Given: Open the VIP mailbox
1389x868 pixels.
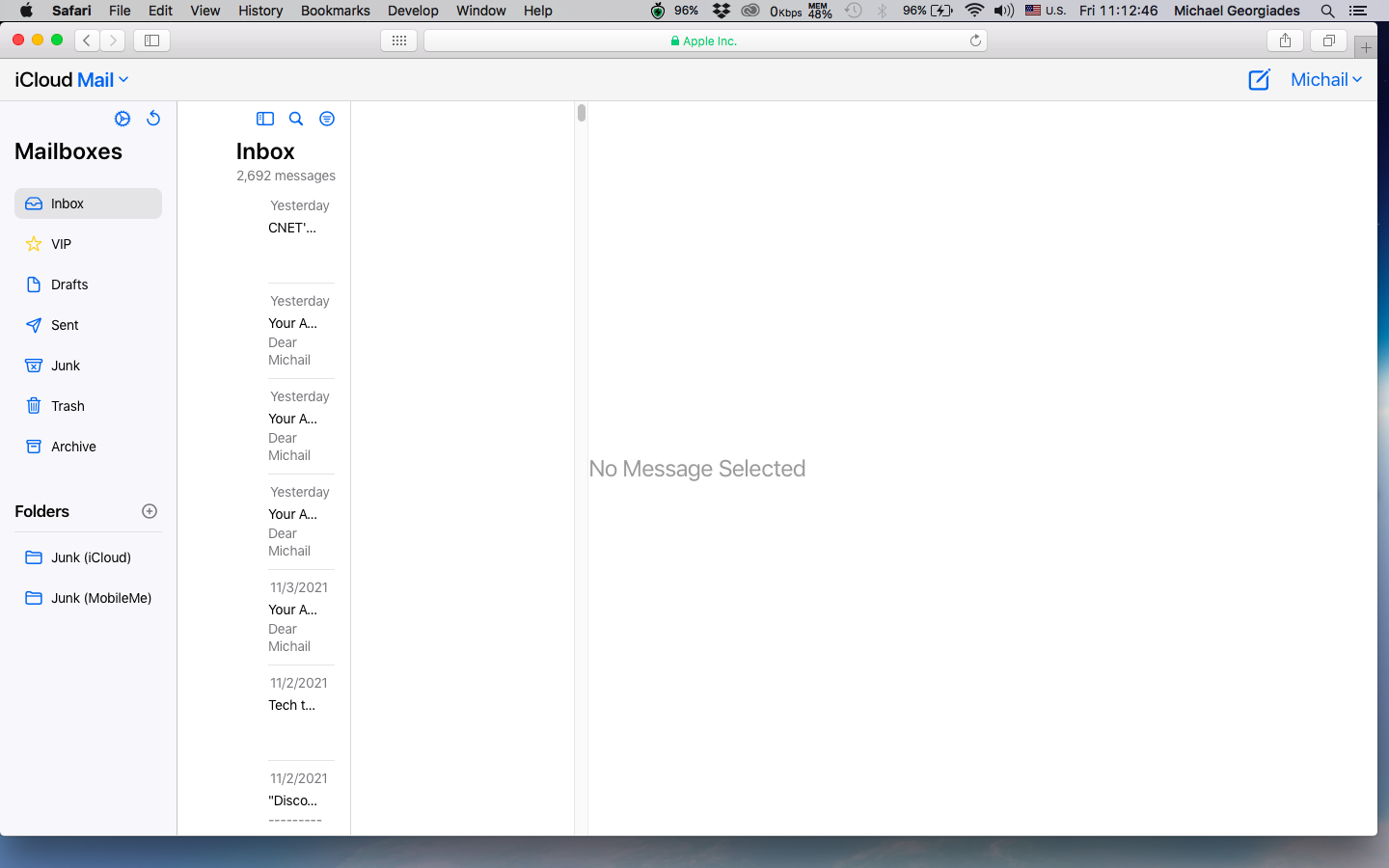Looking at the screenshot, I should point(88,244).
